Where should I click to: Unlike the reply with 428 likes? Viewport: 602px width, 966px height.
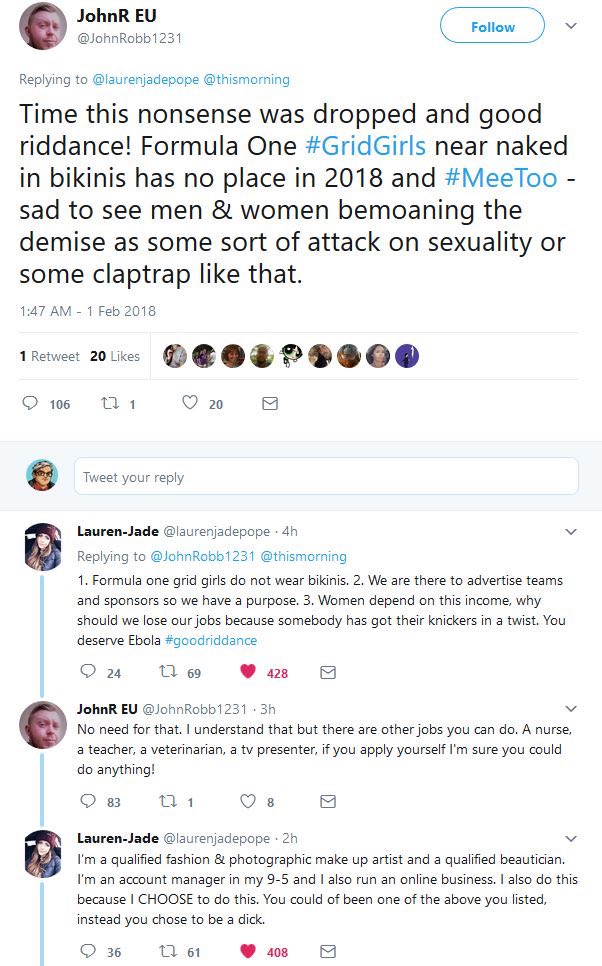coord(248,673)
